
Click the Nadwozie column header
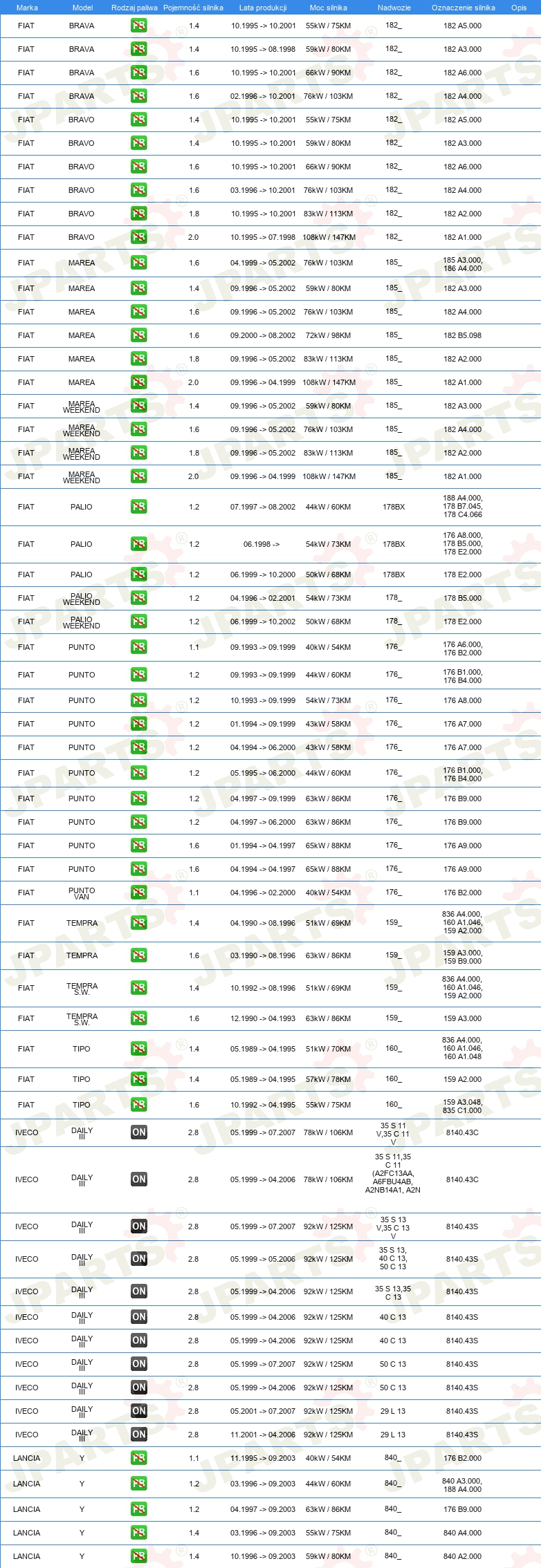(x=394, y=8)
